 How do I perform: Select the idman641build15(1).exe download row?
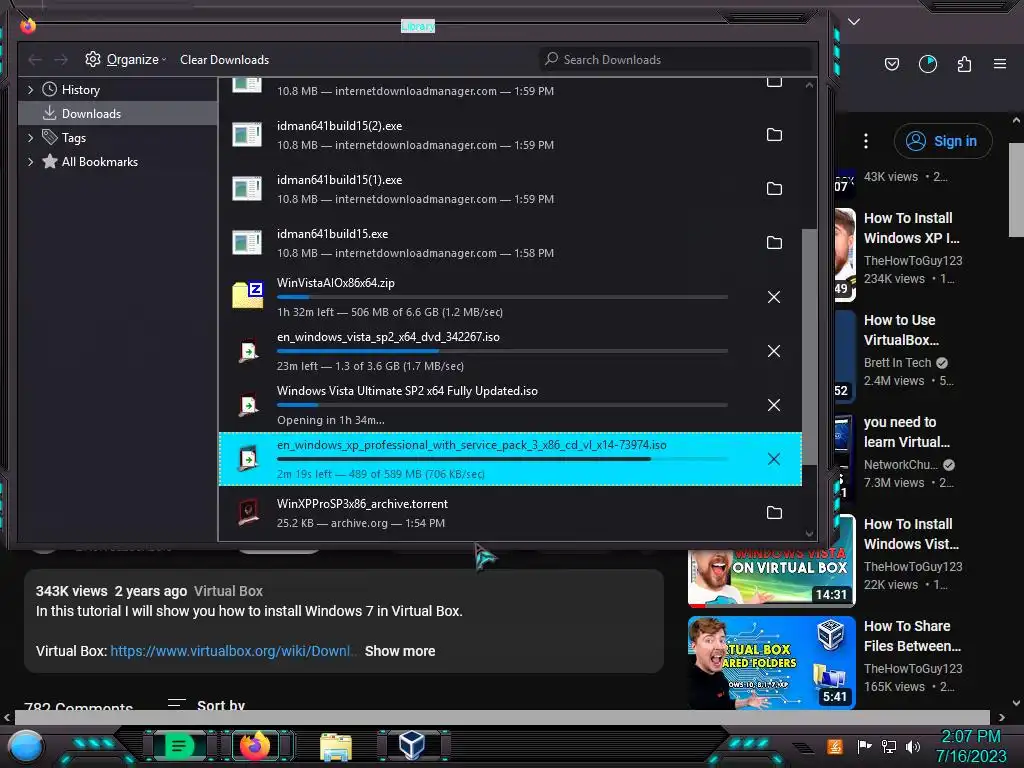click(x=510, y=189)
